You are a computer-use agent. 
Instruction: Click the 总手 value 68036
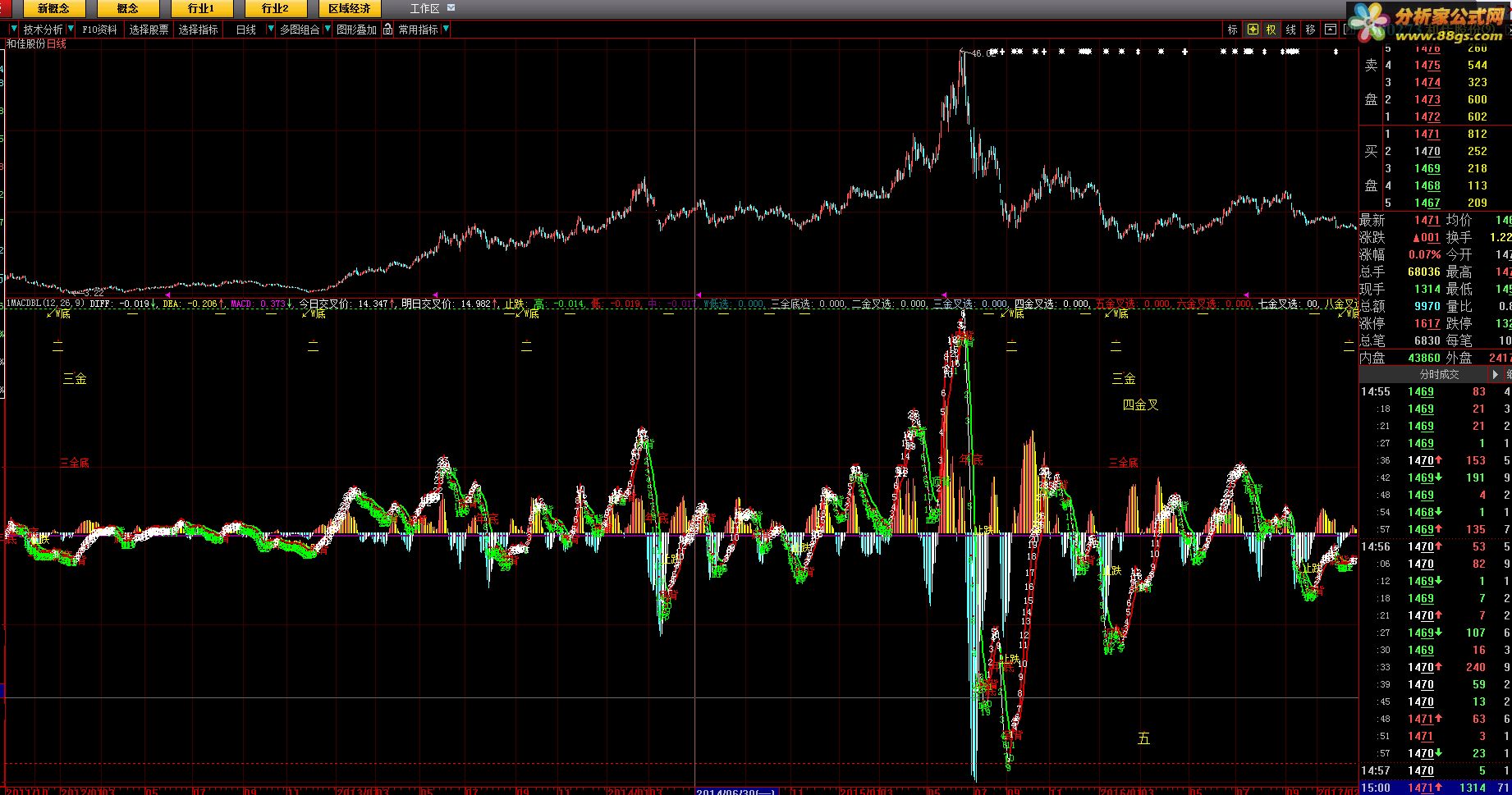pyautogui.click(x=1424, y=272)
